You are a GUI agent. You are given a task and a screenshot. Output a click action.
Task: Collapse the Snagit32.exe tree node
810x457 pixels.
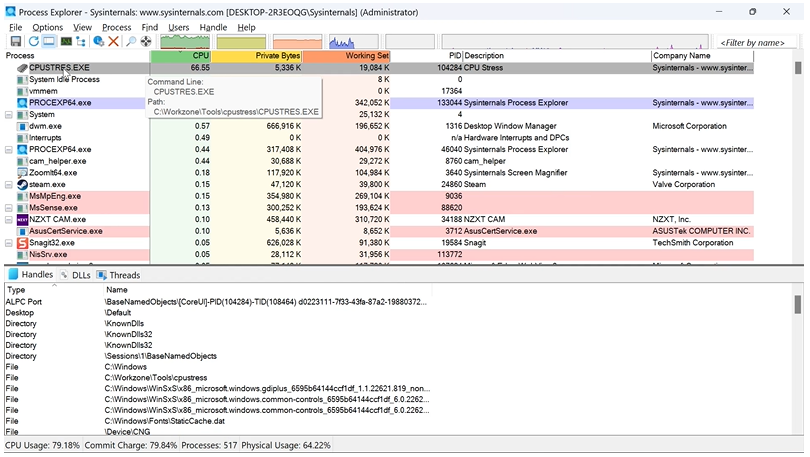tap(9, 243)
